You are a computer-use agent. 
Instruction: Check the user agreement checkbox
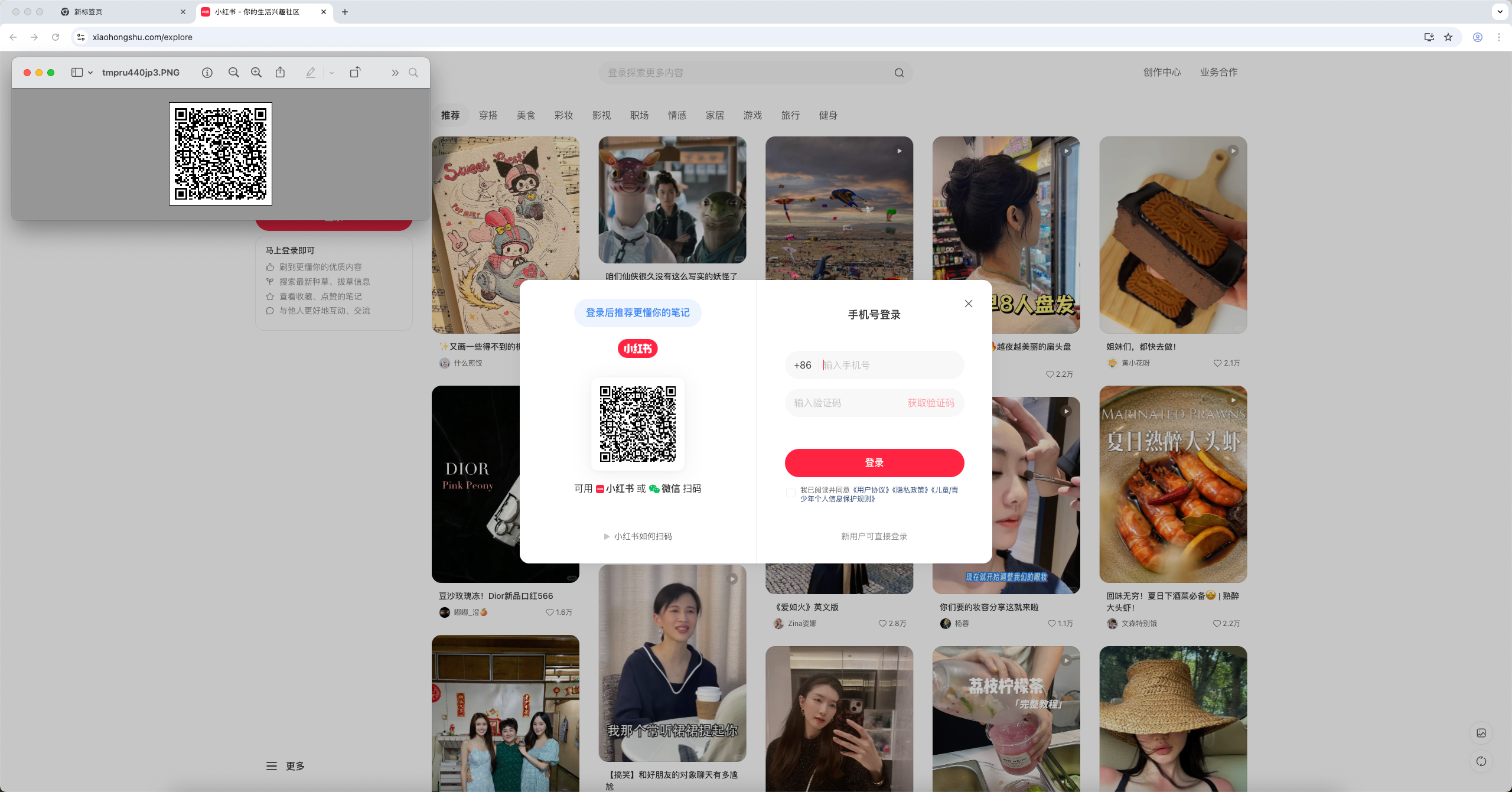pos(791,493)
